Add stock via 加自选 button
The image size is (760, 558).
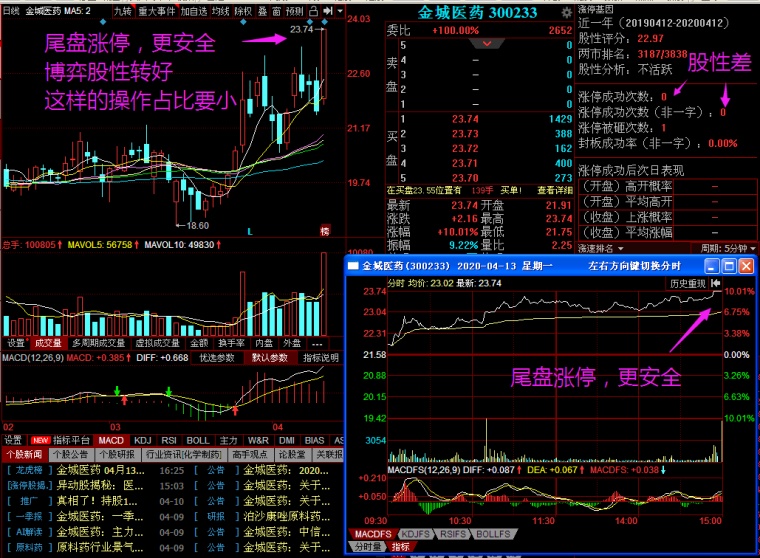(x=195, y=11)
